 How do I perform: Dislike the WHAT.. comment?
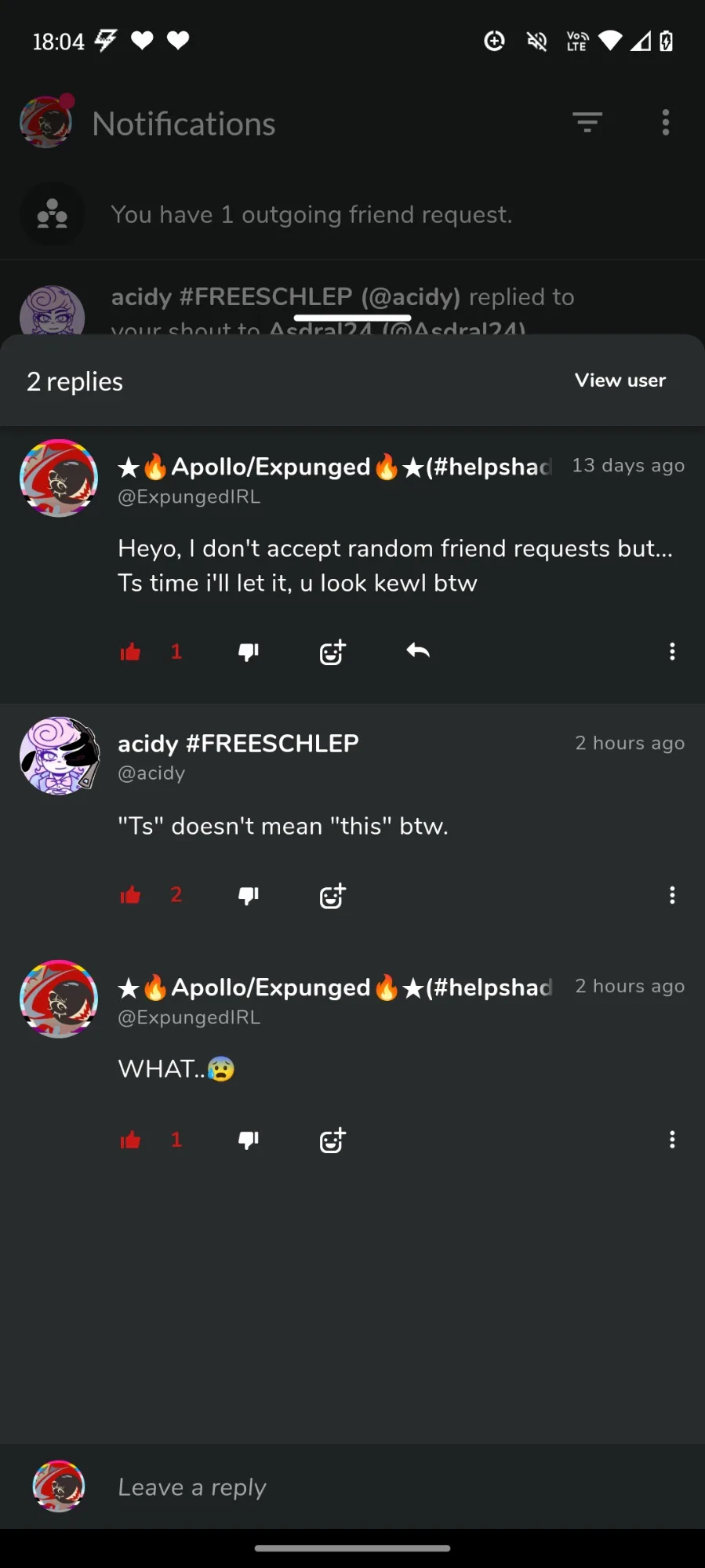click(249, 1140)
